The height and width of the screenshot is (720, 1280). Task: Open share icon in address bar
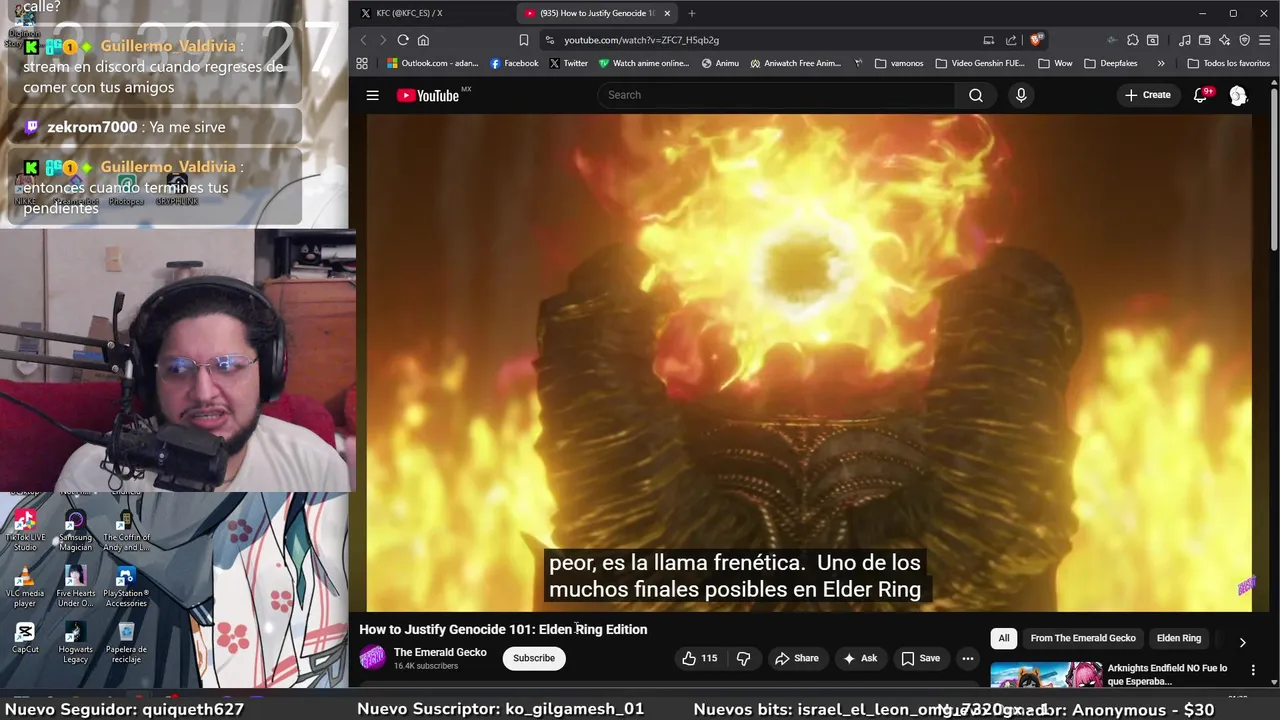click(1011, 40)
